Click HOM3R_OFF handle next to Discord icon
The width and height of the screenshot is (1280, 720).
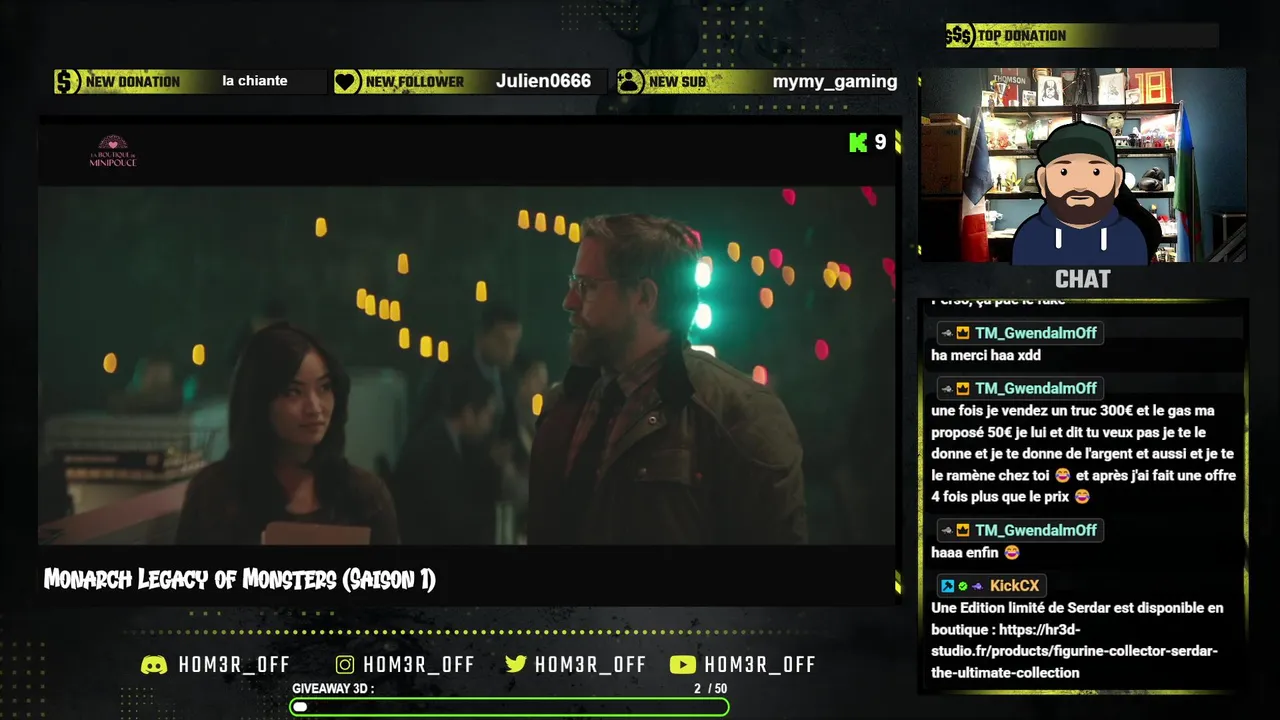pyautogui.click(x=234, y=665)
